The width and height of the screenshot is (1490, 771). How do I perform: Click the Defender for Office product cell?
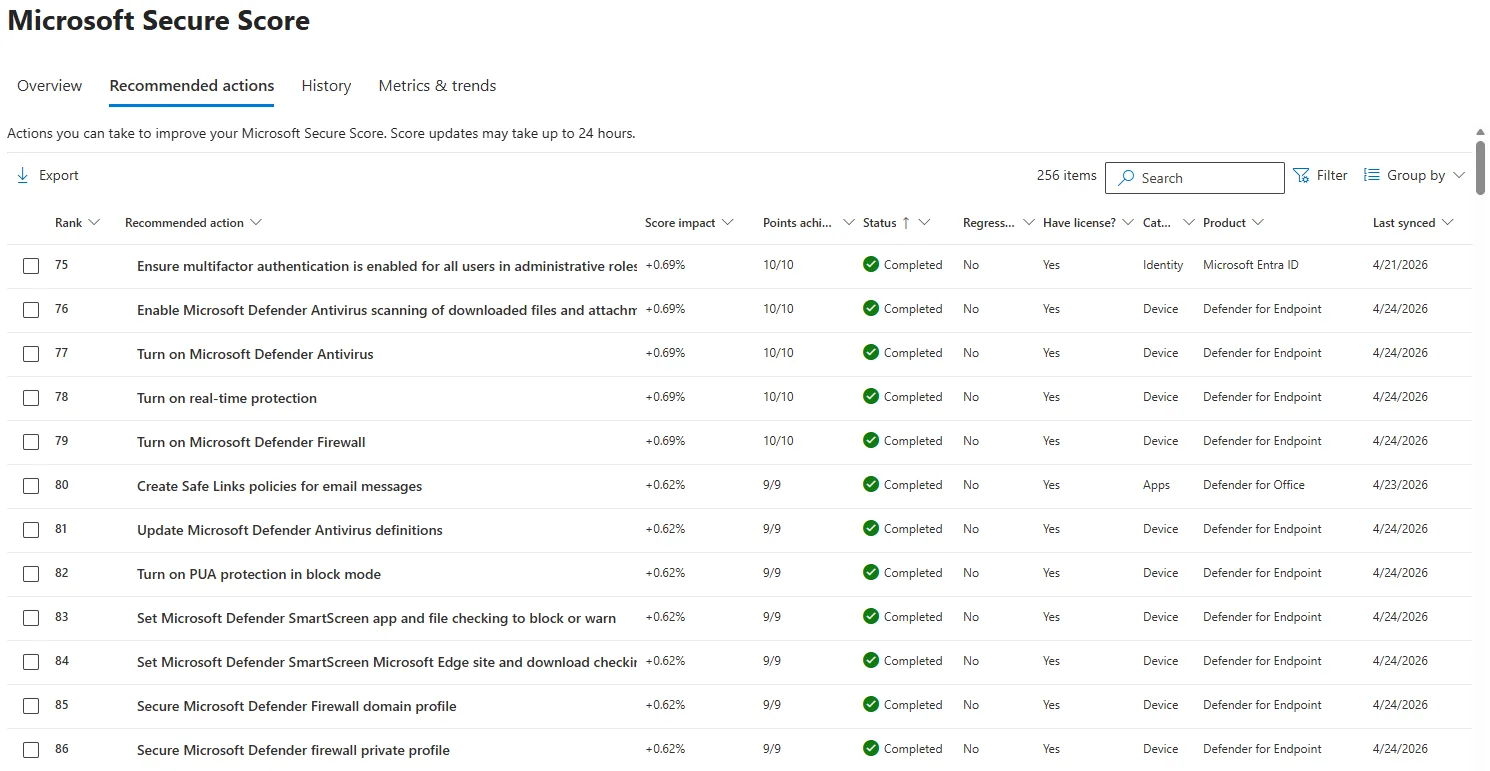(x=1254, y=485)
